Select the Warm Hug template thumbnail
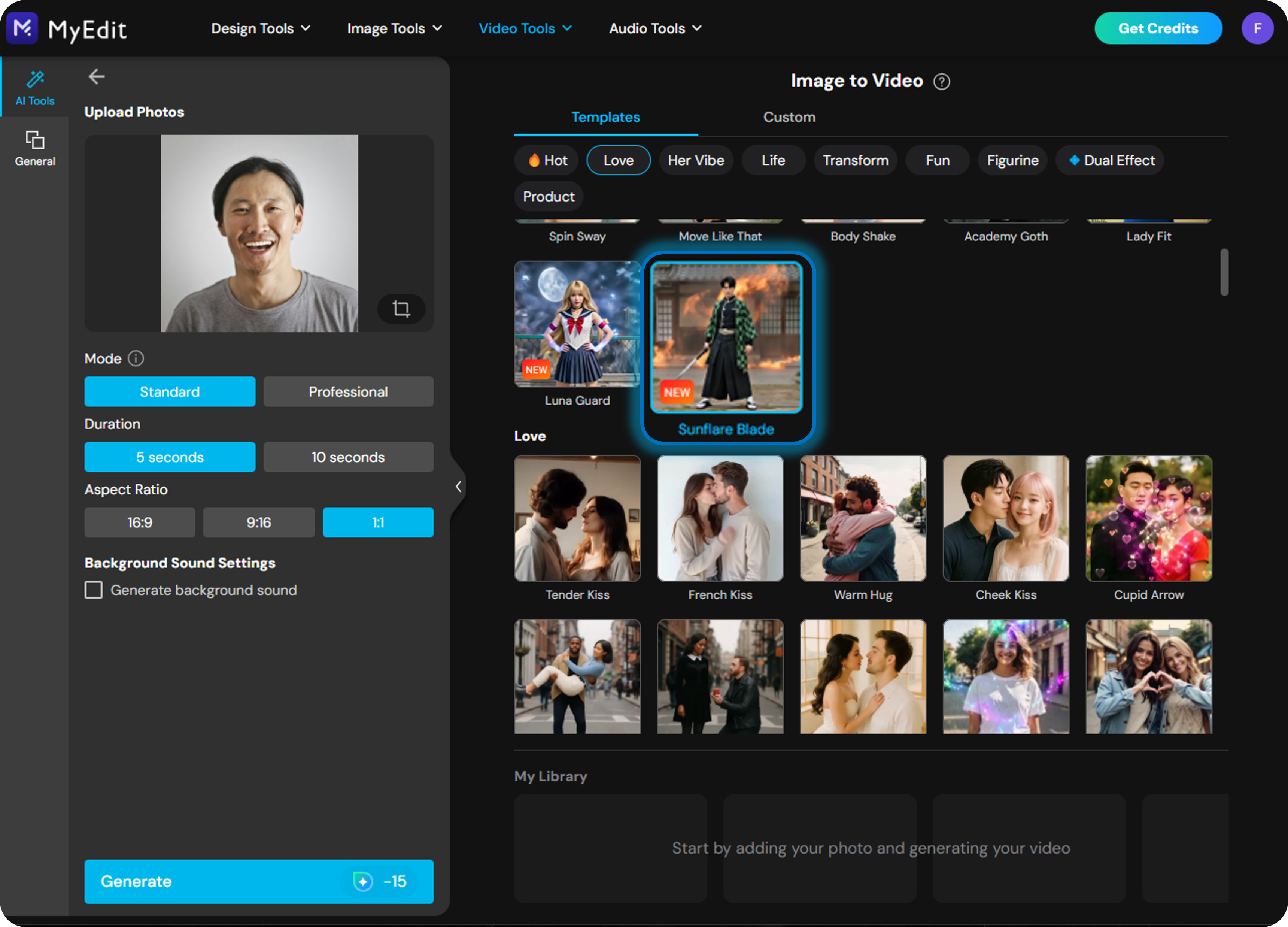This screenshot has height=927, width=1288. (862, 518)
